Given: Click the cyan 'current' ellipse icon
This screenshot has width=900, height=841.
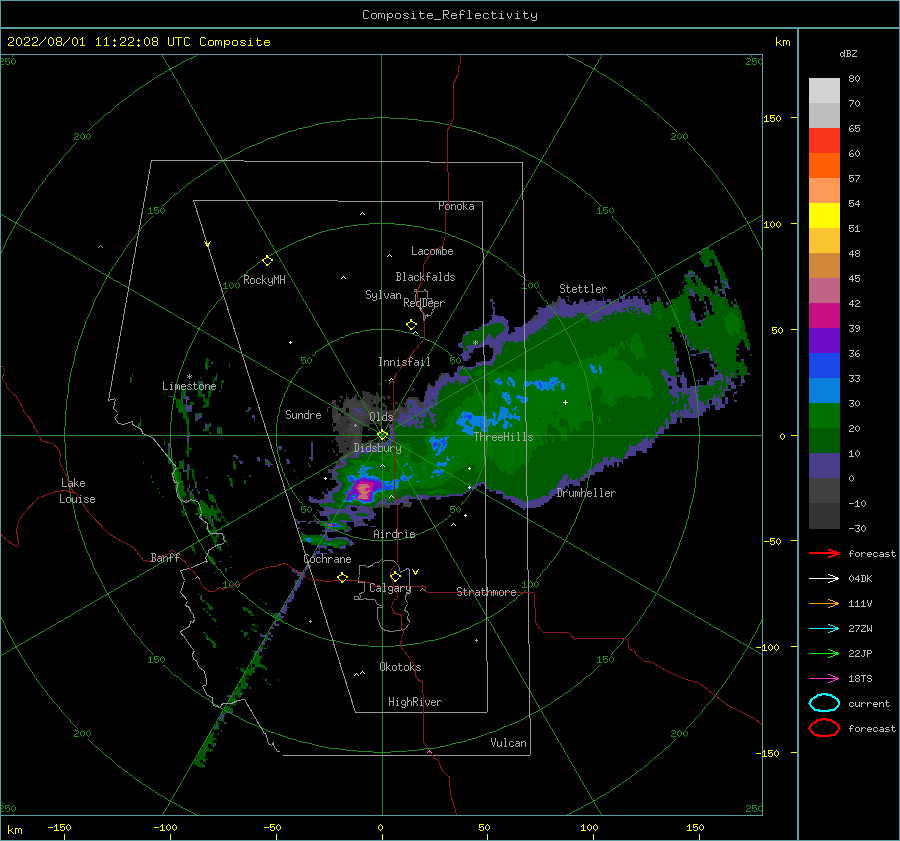Looking at the screenshot, I should [x=824, y=703].
